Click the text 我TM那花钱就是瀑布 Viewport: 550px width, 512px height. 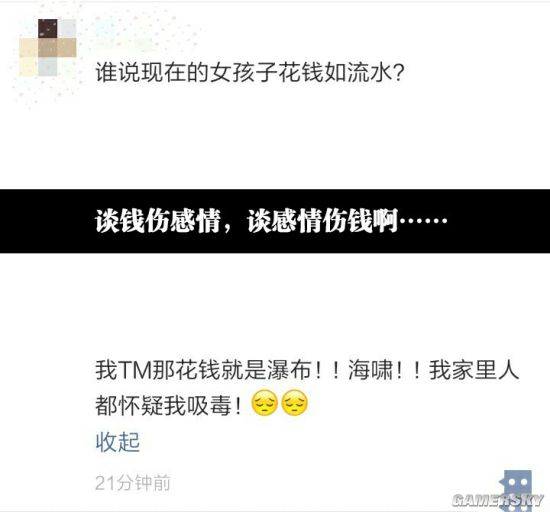(x=203, y=370)
